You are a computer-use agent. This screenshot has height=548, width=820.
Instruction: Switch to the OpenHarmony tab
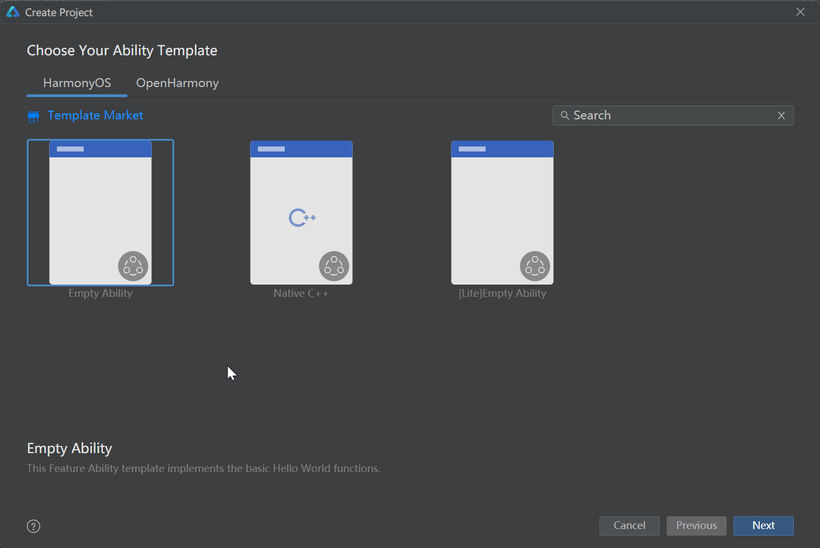click(x=177, y=83)
